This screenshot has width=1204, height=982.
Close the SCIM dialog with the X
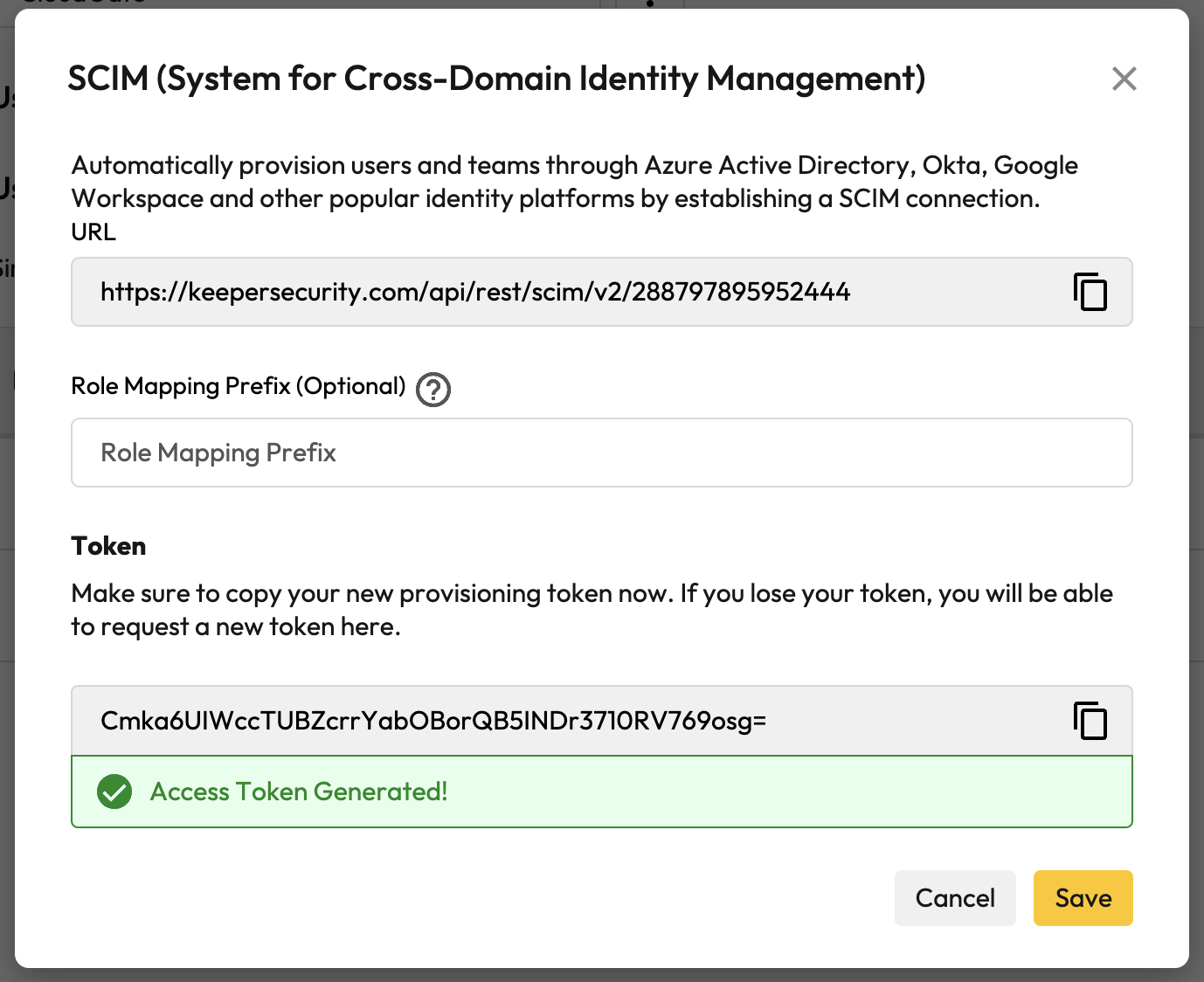1124,79
